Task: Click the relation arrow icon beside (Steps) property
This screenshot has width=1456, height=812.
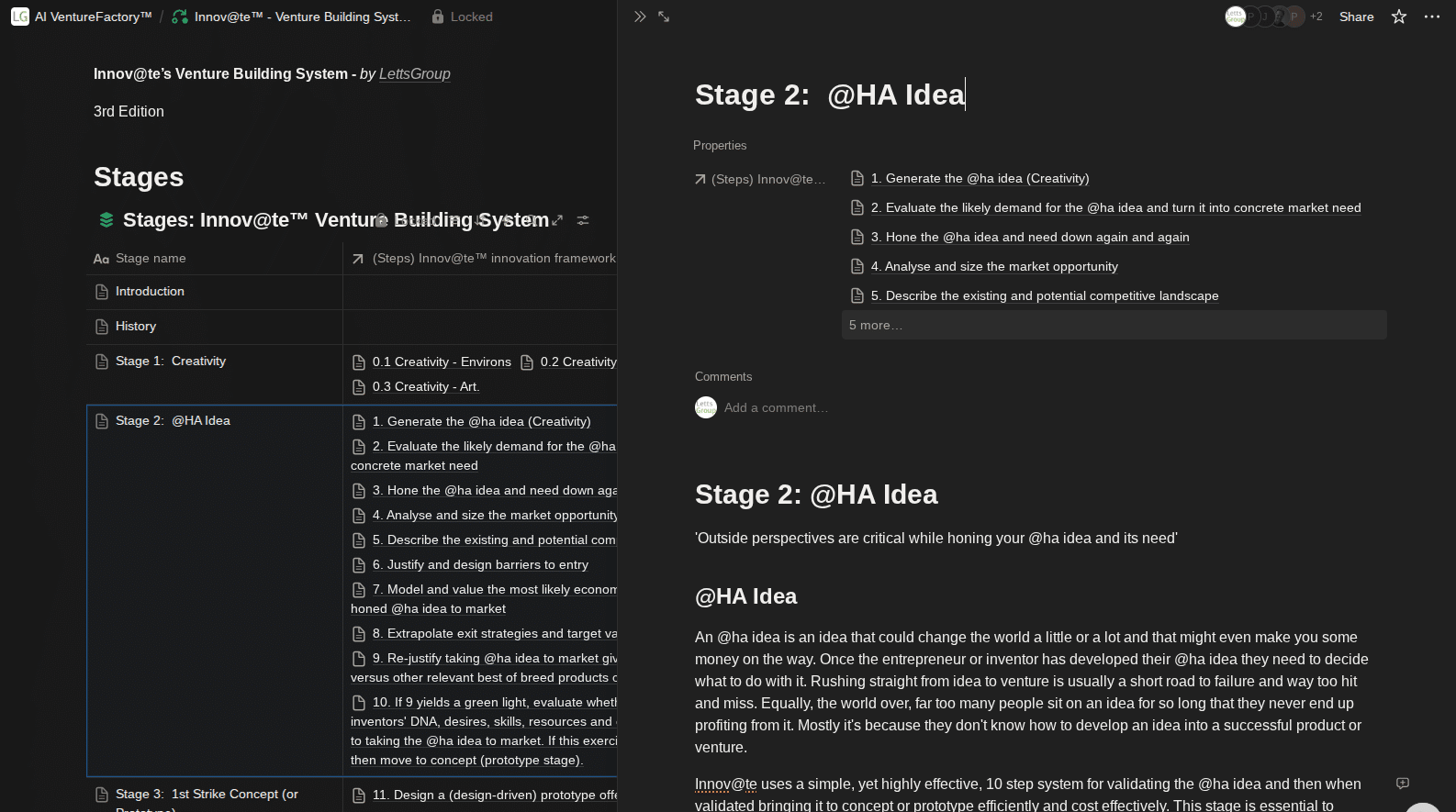Action: (x=700, y=179)
